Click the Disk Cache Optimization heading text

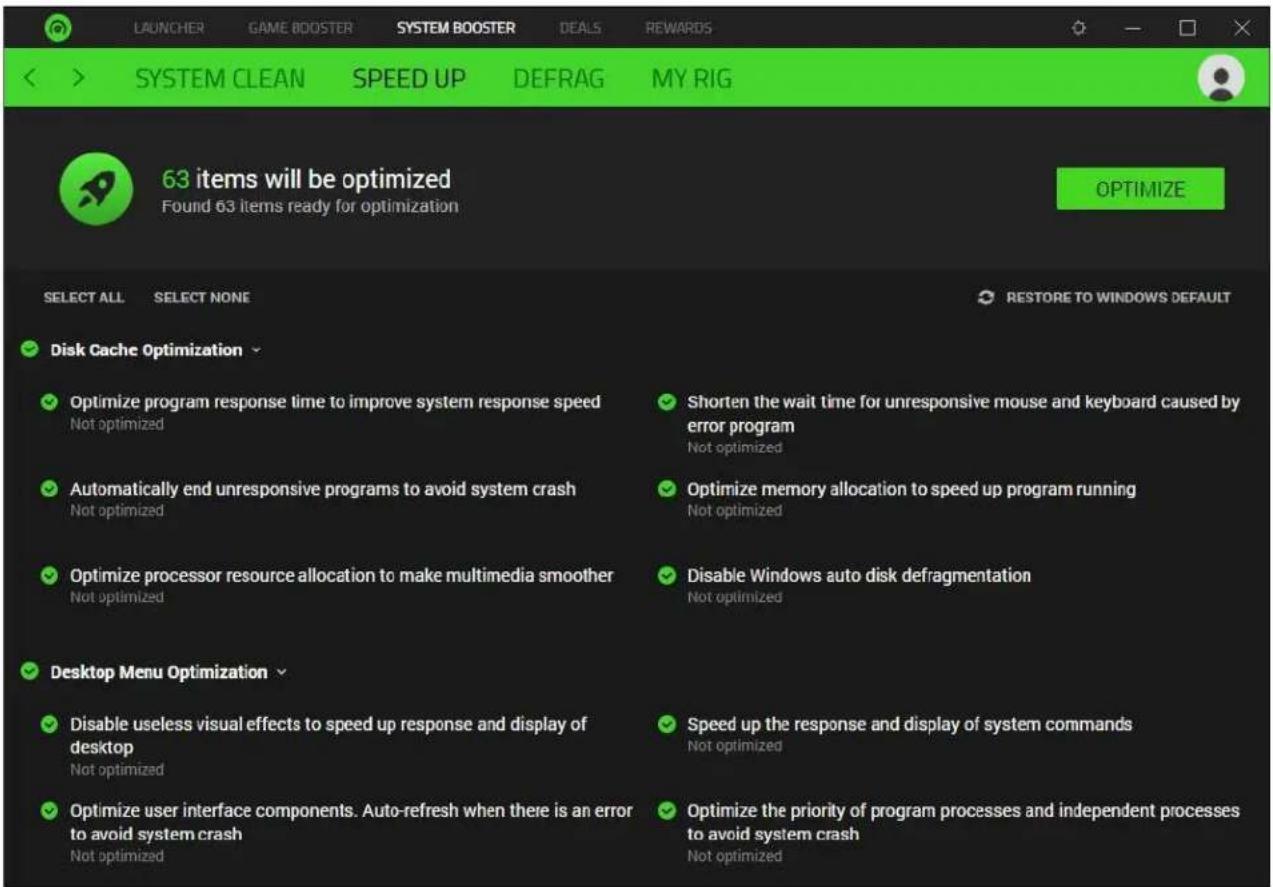tap(146, 350)
